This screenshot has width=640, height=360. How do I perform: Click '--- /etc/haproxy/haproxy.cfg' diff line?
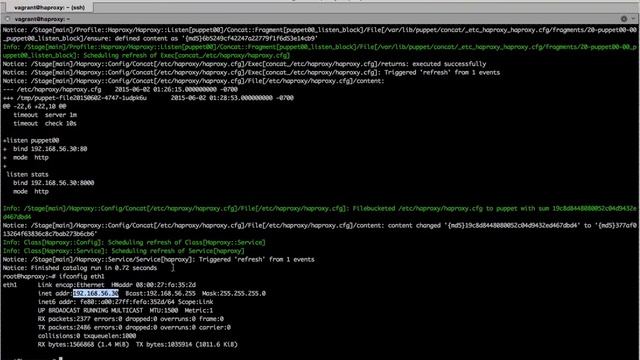(x=120, y=89)
